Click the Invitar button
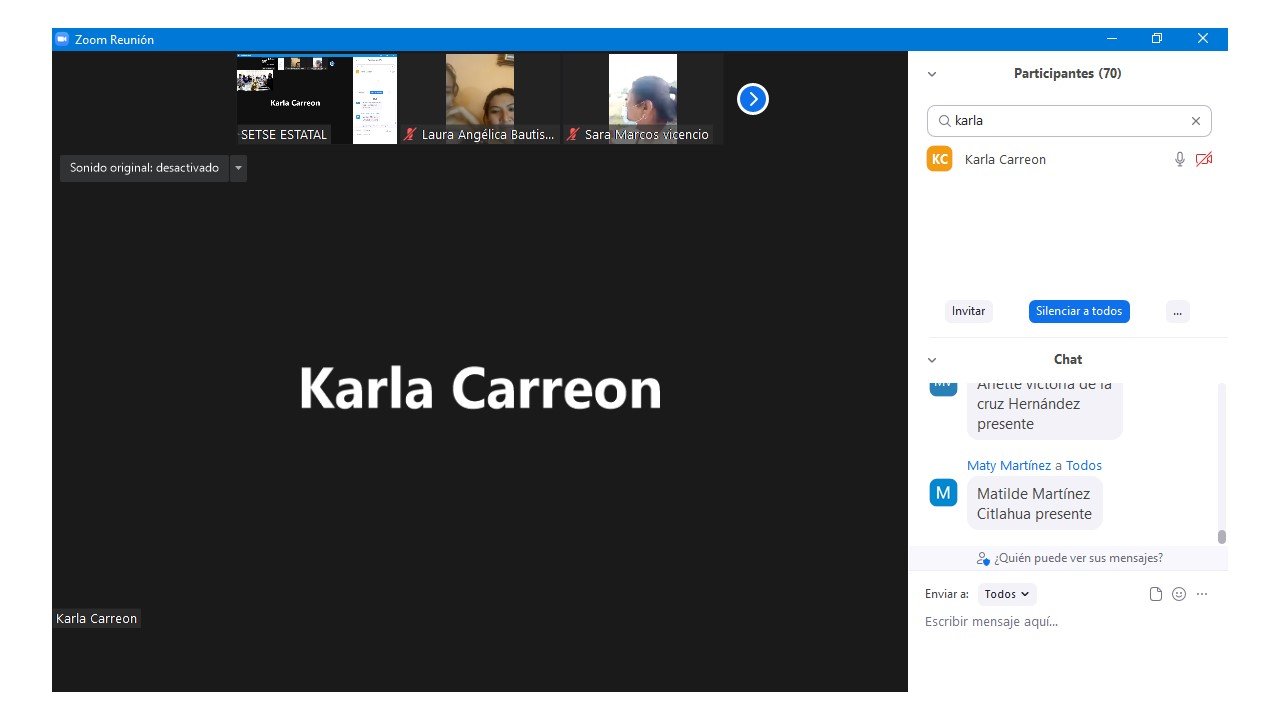This screenshot has width=1280, height=720. (x=968, y=311)
